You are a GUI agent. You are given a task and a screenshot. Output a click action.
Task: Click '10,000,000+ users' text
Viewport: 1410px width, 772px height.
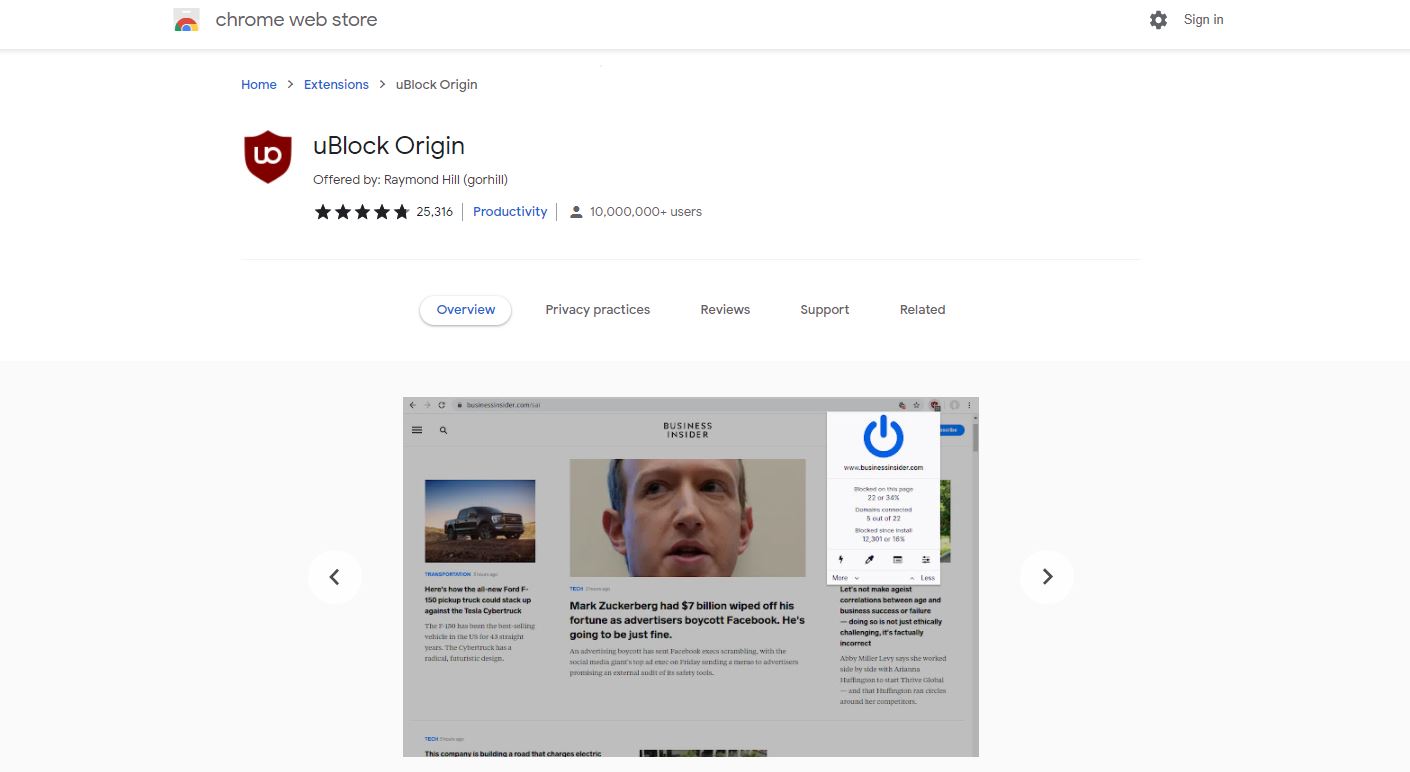click(x=646, y=212)
